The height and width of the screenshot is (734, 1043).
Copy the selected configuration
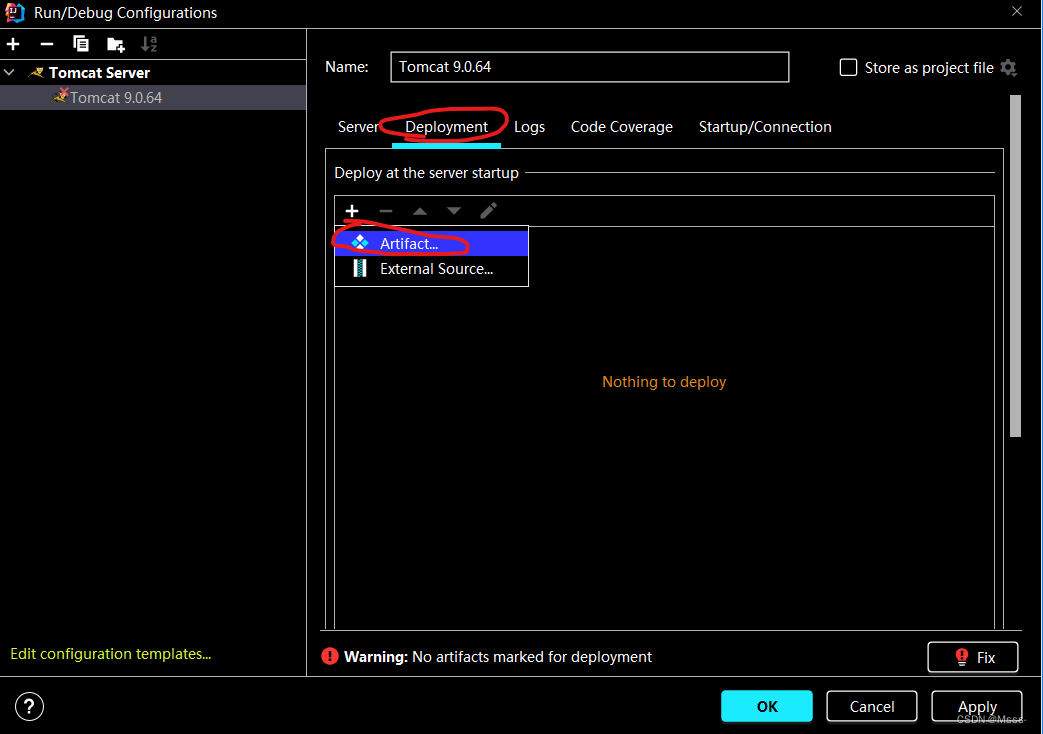80,45
